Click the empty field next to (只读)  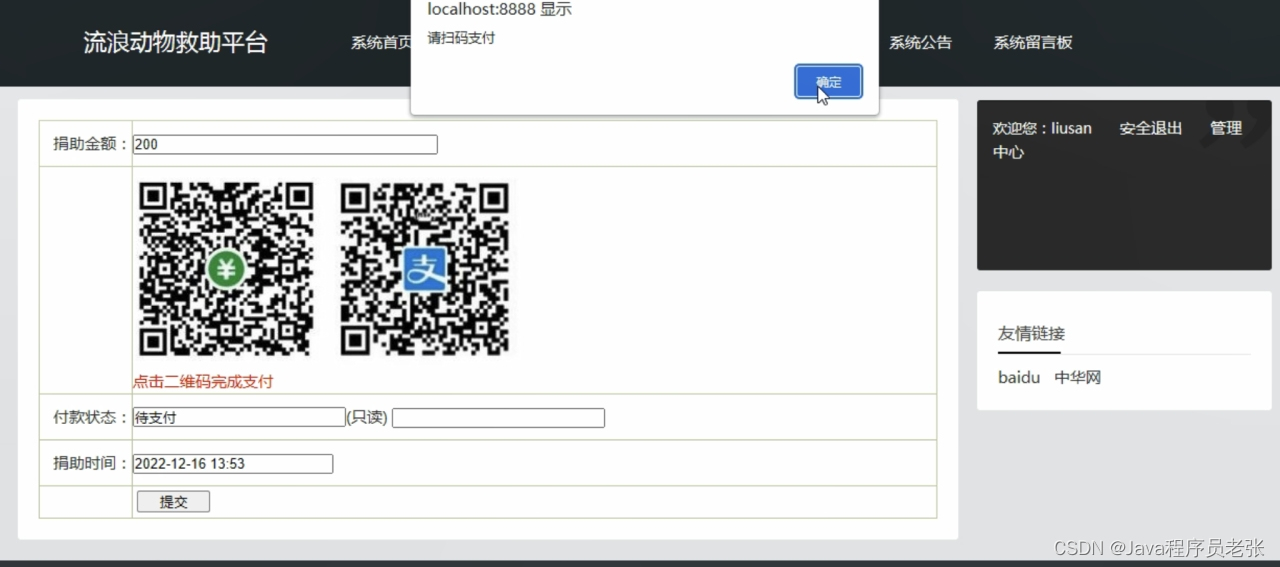(x=498, y=418)
